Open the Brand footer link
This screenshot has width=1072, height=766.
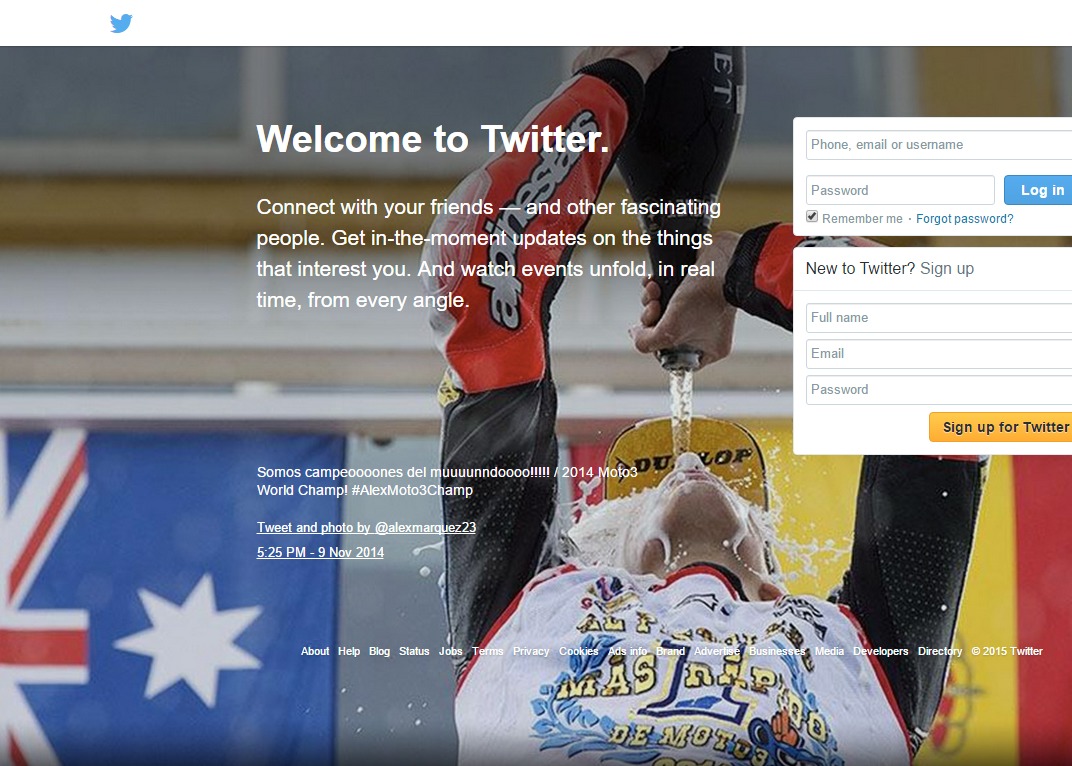point(670,651)
